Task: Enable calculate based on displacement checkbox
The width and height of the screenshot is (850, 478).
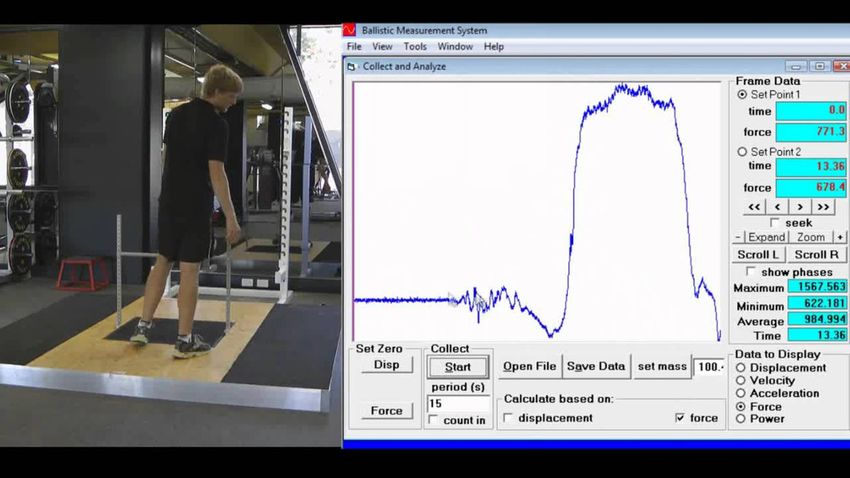Action: coord(508,418)
